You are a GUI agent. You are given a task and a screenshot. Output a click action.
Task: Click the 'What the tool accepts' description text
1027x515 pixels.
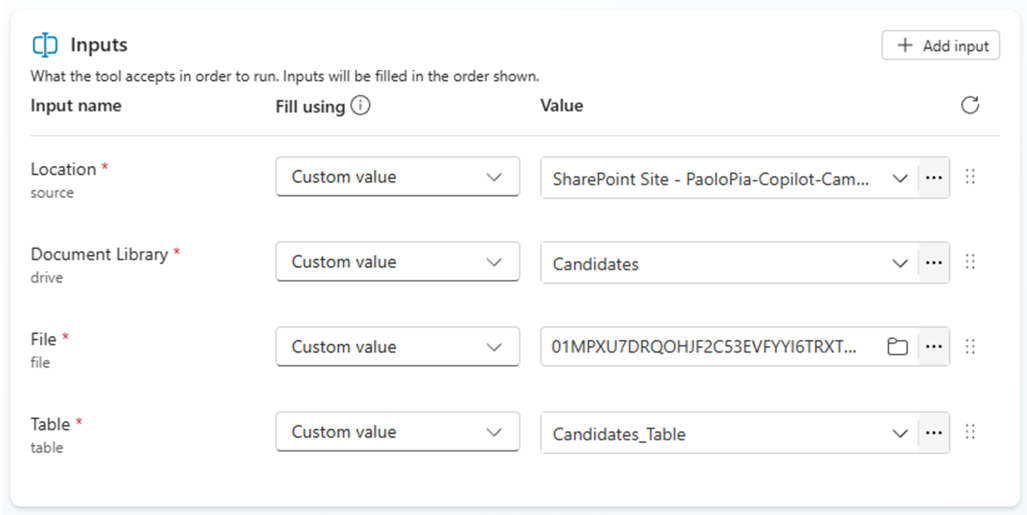coord(285,76)
